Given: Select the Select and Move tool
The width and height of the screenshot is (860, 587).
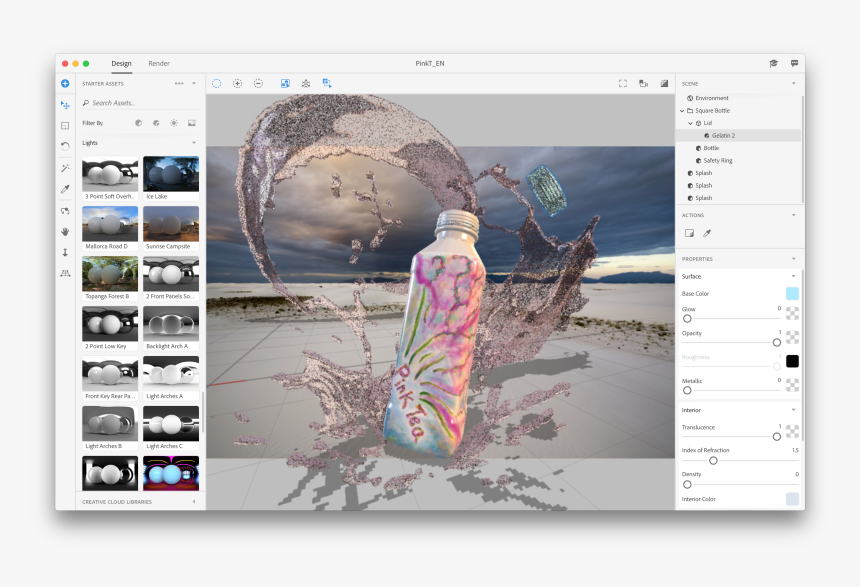Looking at the screenshot, I should pyautogui.click(x=65, y=105).
